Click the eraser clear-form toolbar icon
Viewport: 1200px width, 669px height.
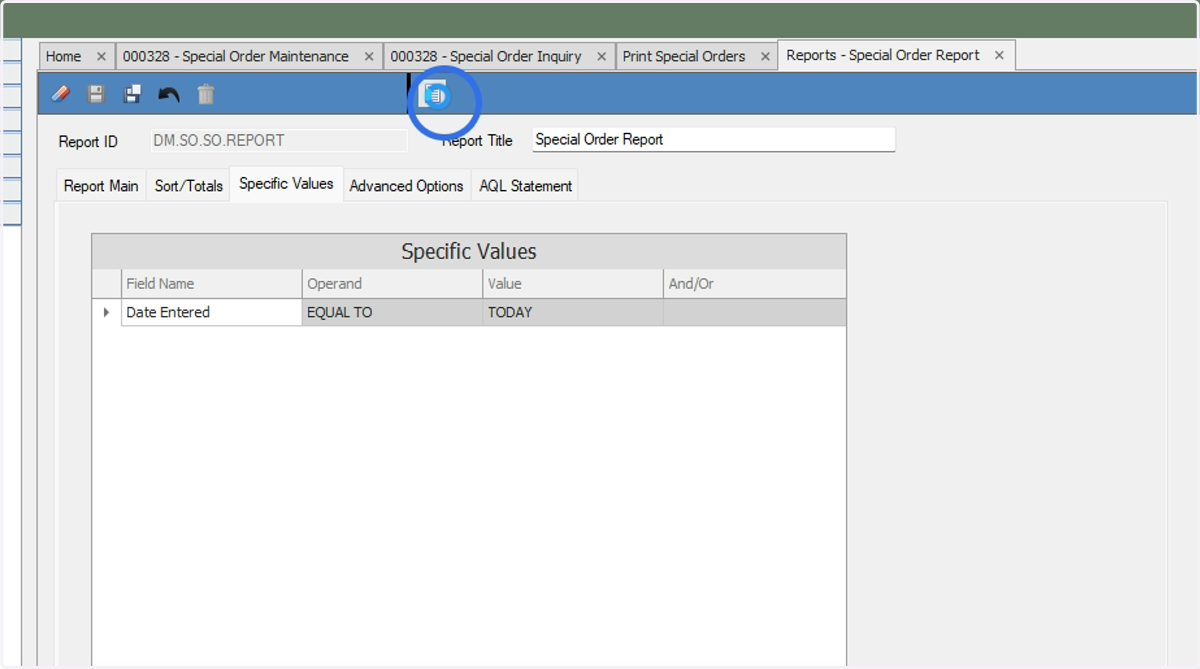(60, 94)
